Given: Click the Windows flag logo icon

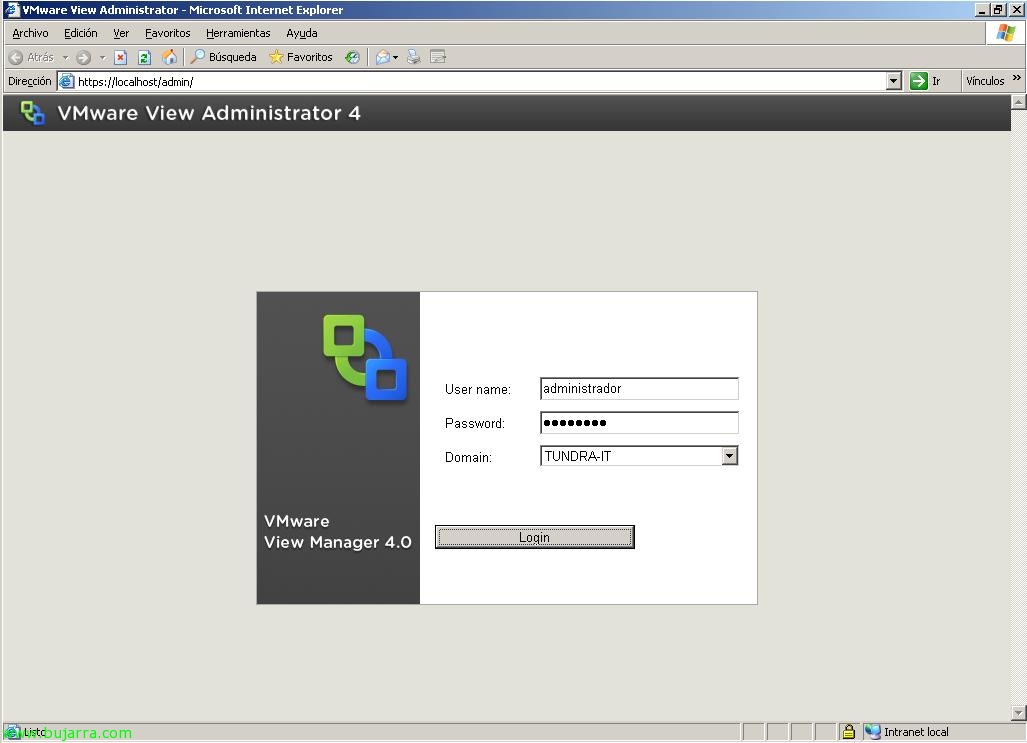Looking at the screenshot, I should point(1005,33).
